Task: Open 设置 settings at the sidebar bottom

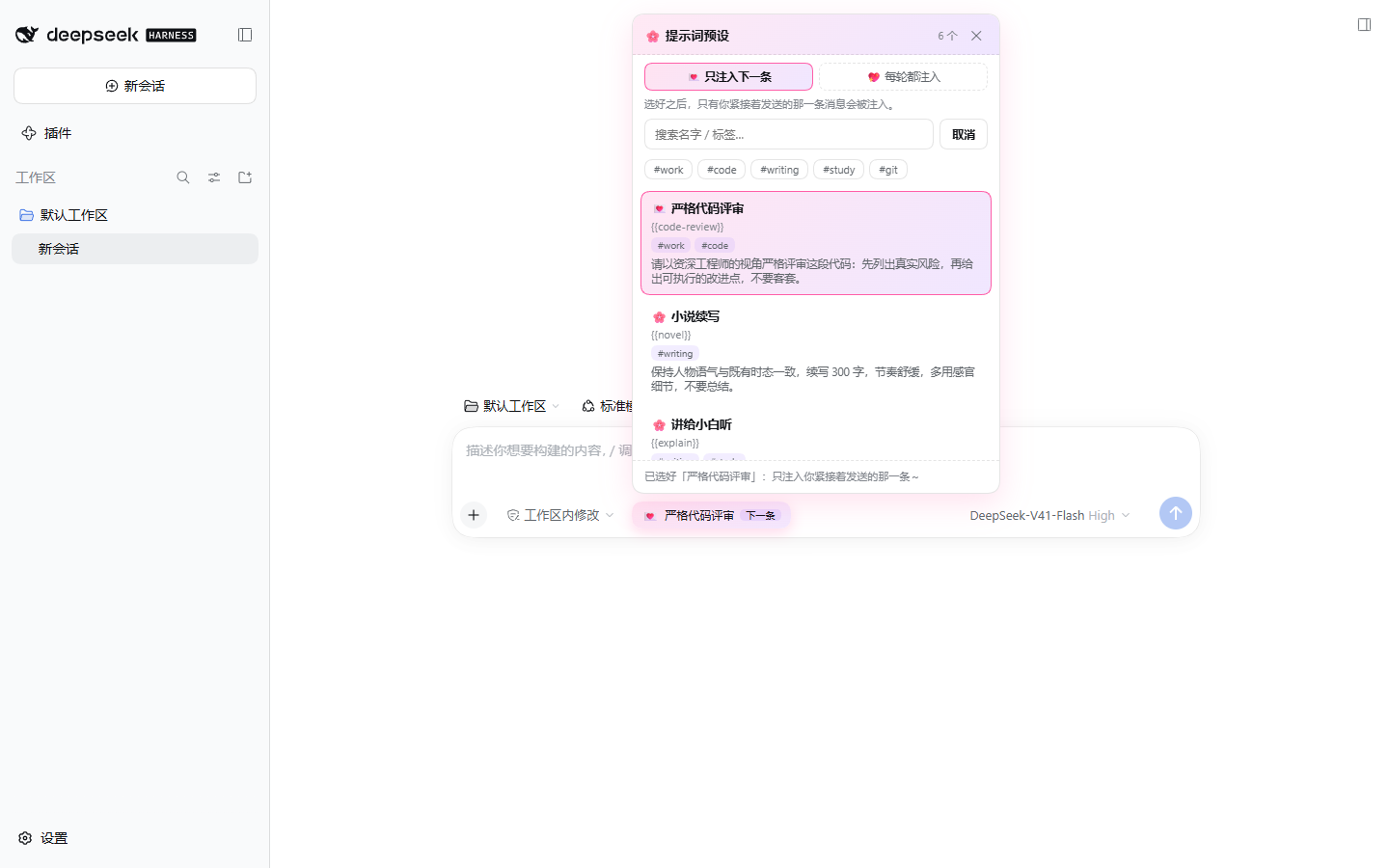Action: pyautogui.click(x=43, y=838)
